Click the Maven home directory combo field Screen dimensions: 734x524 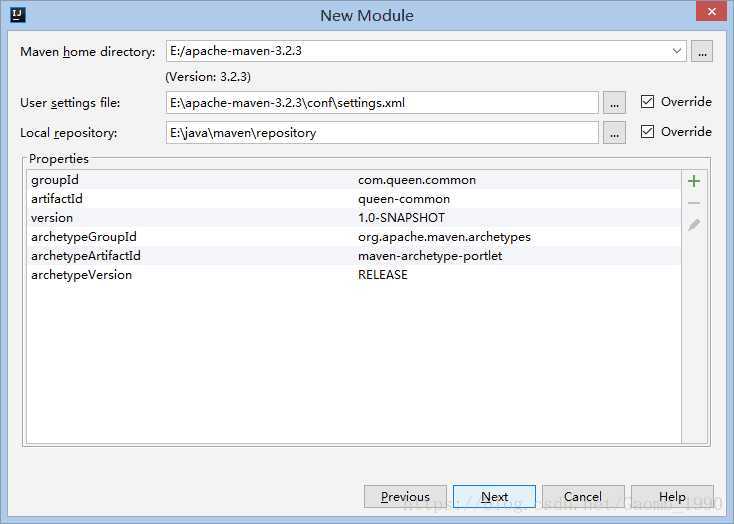pos(426,51)
